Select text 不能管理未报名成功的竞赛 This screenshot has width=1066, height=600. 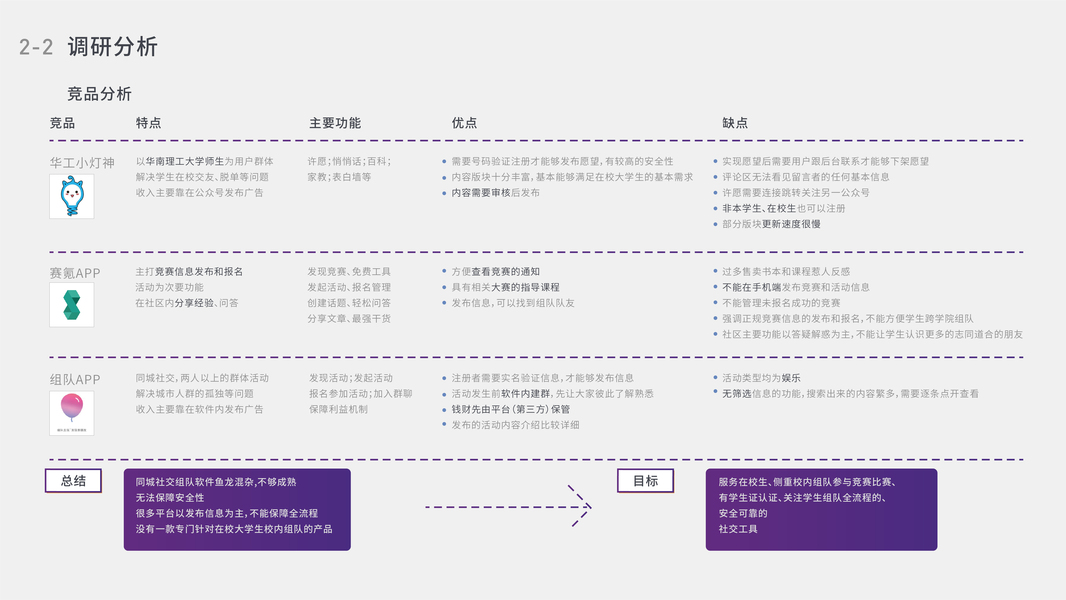(781, 303)
